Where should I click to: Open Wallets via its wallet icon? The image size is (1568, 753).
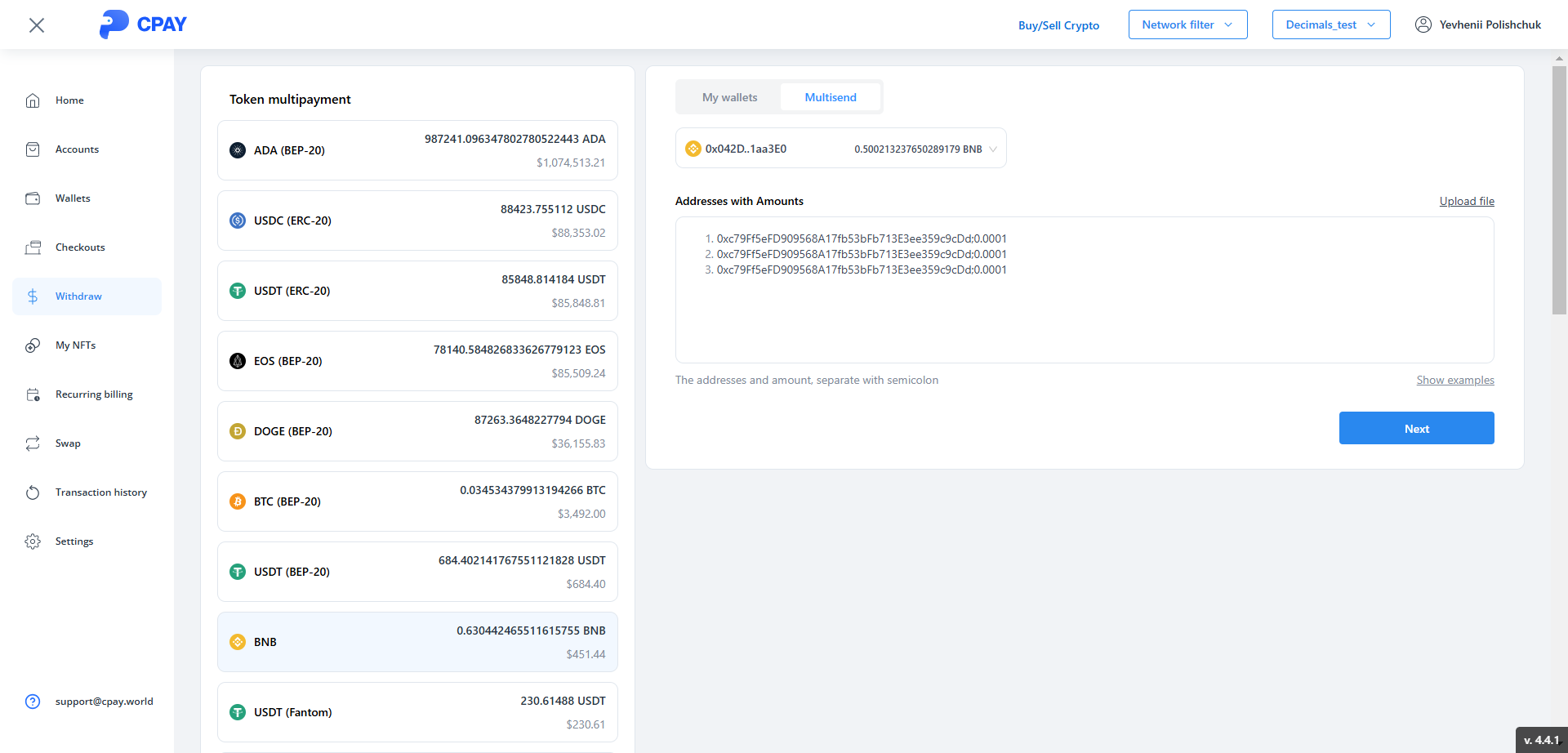pyautogui.click(x=33, y=198)
